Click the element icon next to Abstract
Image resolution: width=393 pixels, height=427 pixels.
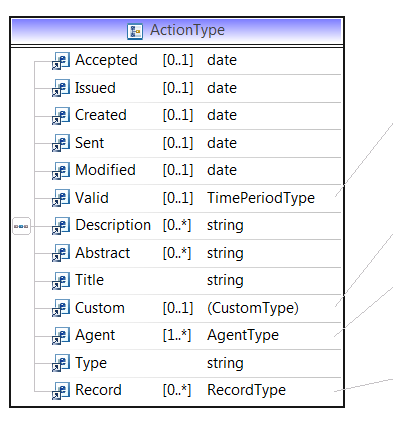[x=61, y=253]
